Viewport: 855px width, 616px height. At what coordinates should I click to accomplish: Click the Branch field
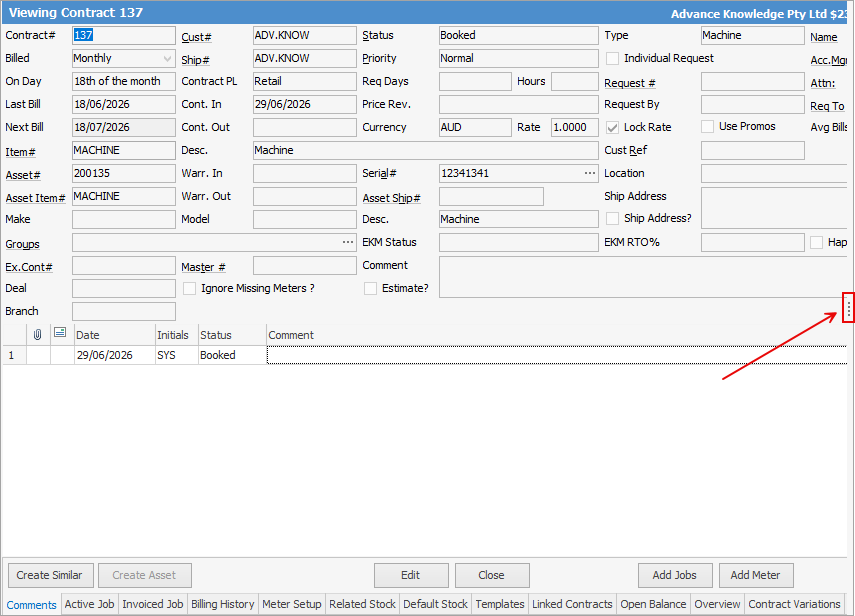[124, 311]
